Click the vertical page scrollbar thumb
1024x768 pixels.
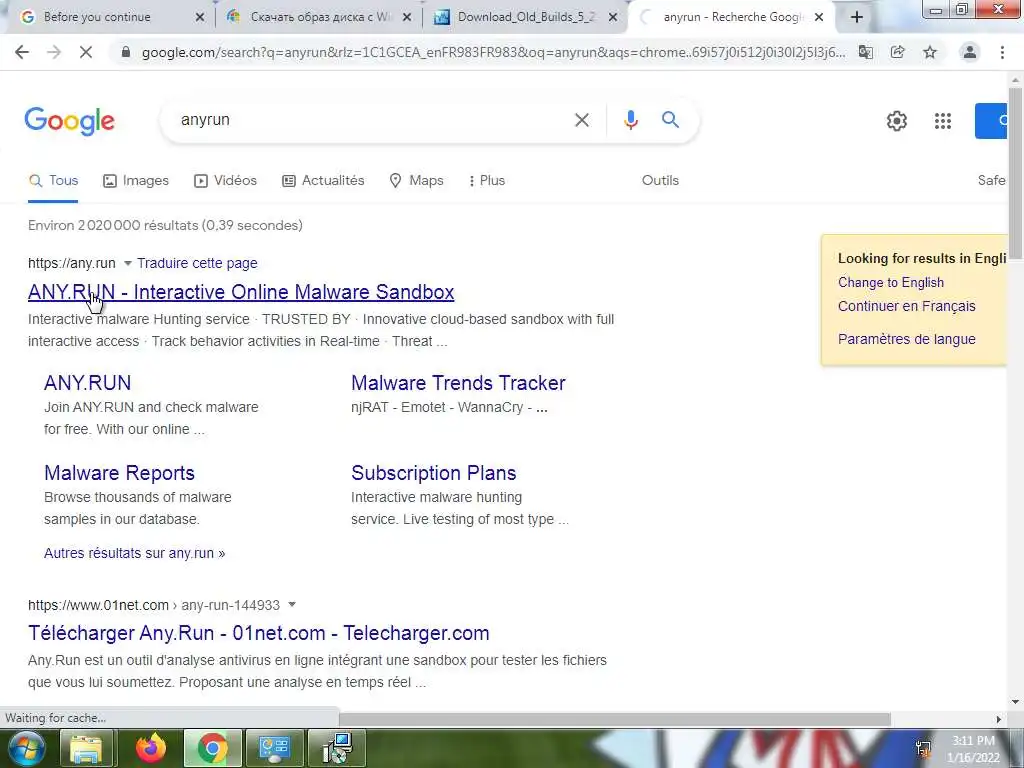point(1016,173)
